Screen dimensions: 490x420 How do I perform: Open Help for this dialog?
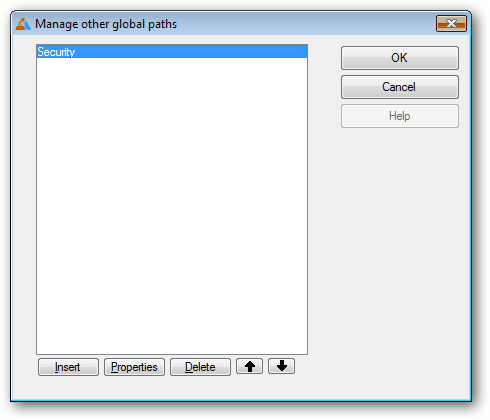400,116
